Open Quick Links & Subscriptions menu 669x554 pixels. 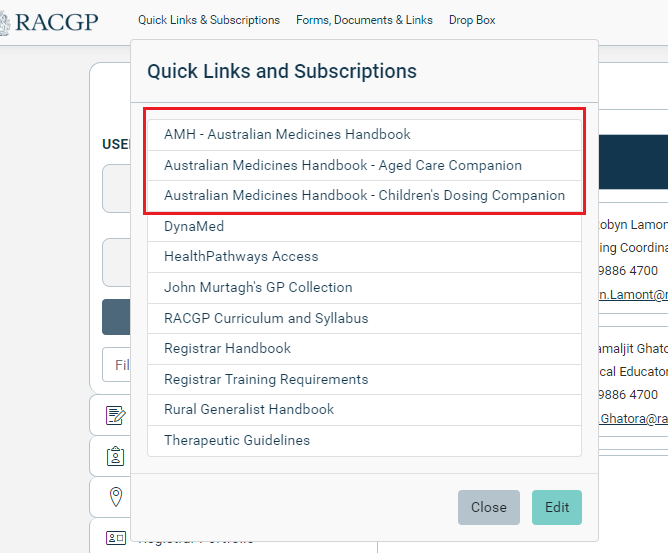[x=209, y=20]
